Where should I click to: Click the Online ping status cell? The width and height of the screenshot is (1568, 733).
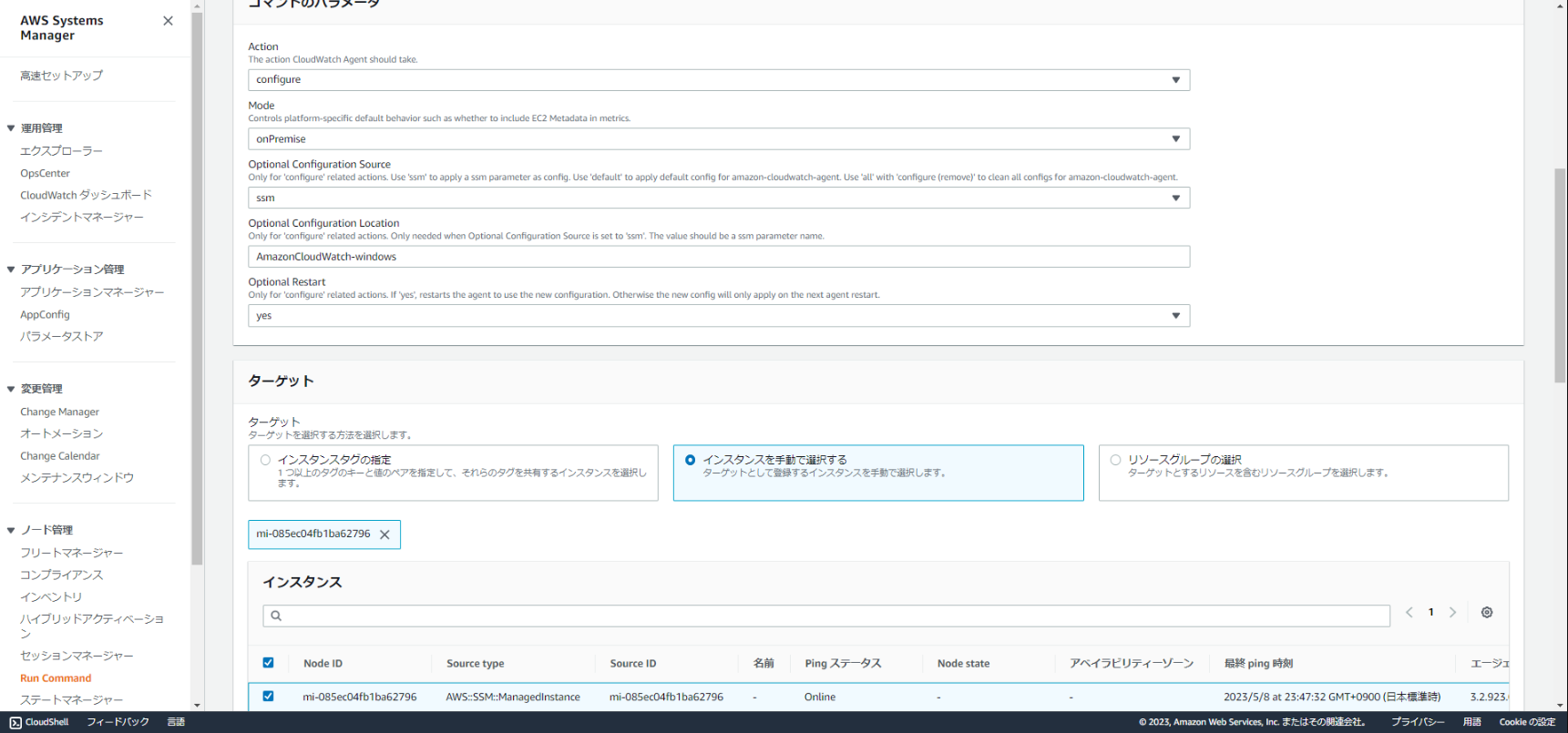820,697
